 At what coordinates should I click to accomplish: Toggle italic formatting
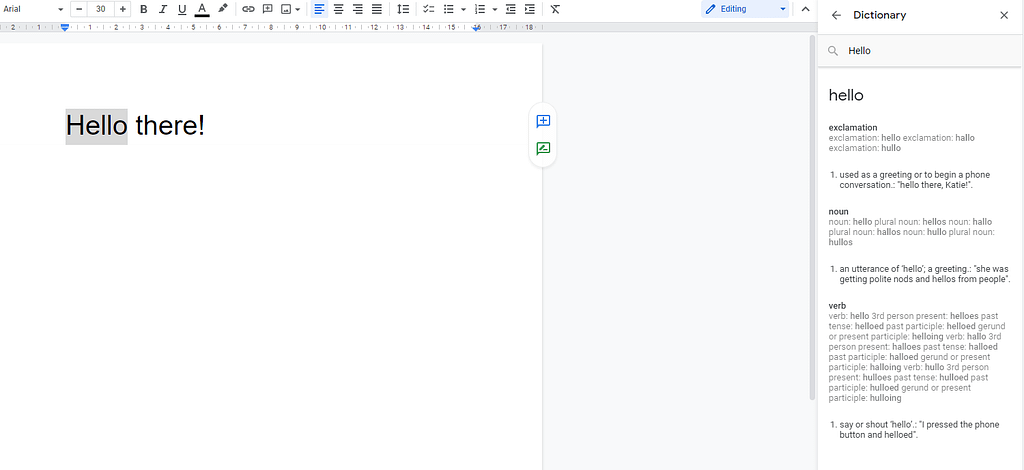tap(162, 9)
